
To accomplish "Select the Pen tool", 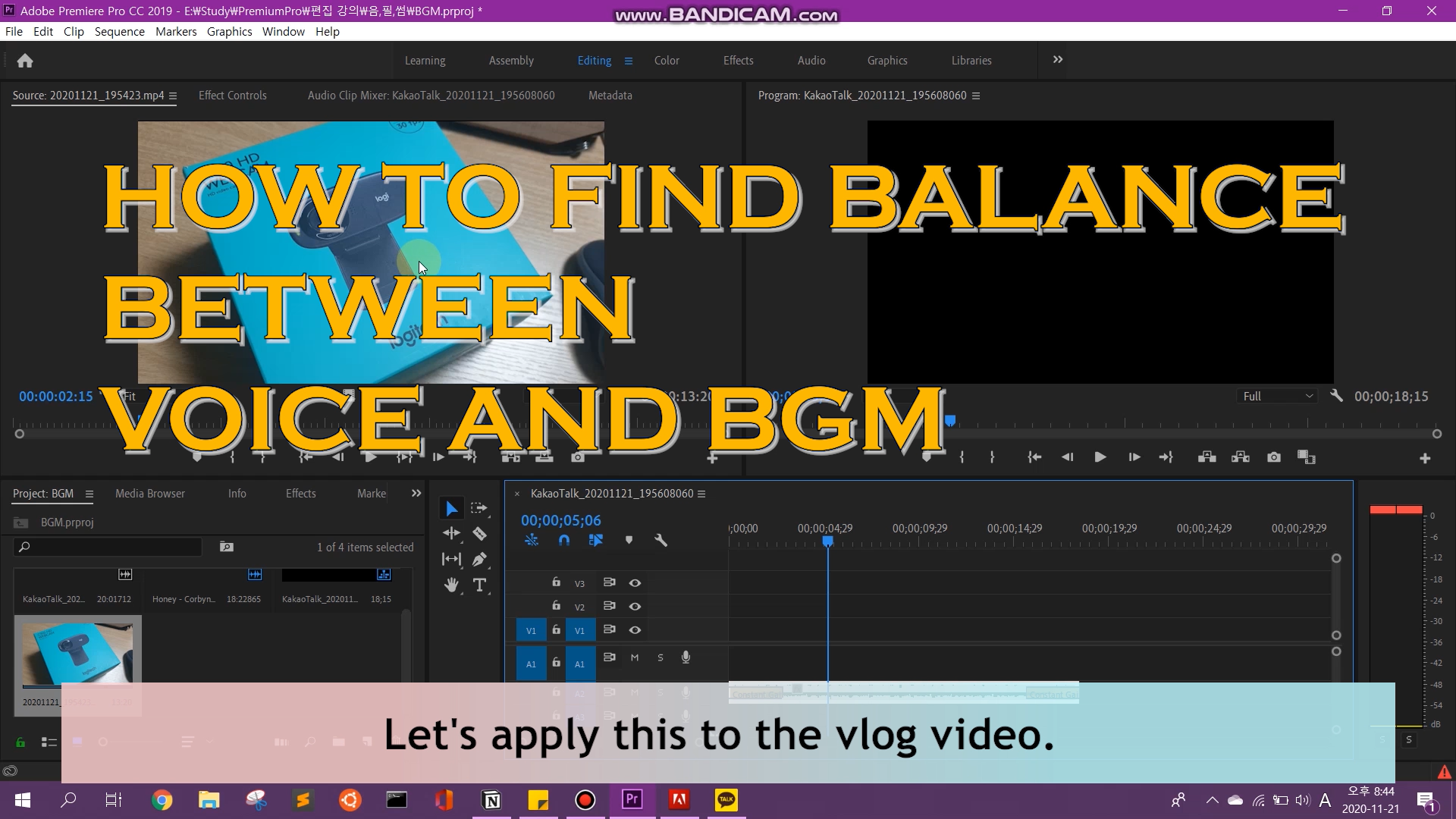I will pyautogui.click(x=479, y=560).
